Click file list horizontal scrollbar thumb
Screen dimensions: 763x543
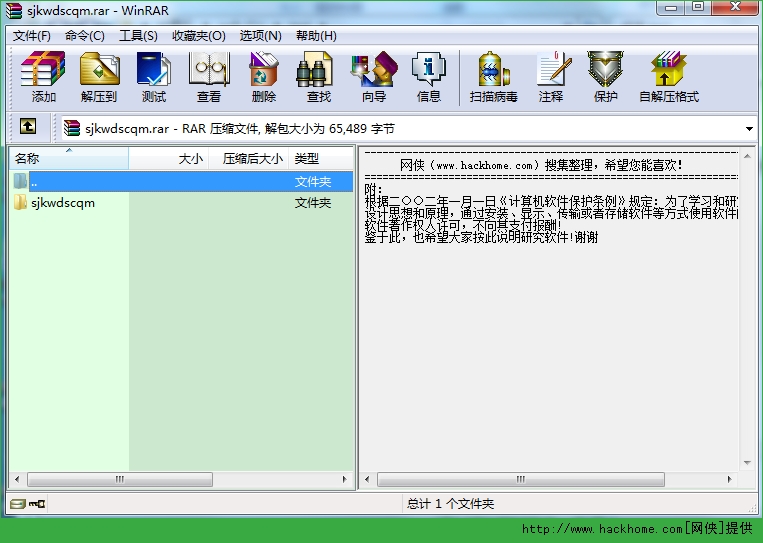coord(120,479)
